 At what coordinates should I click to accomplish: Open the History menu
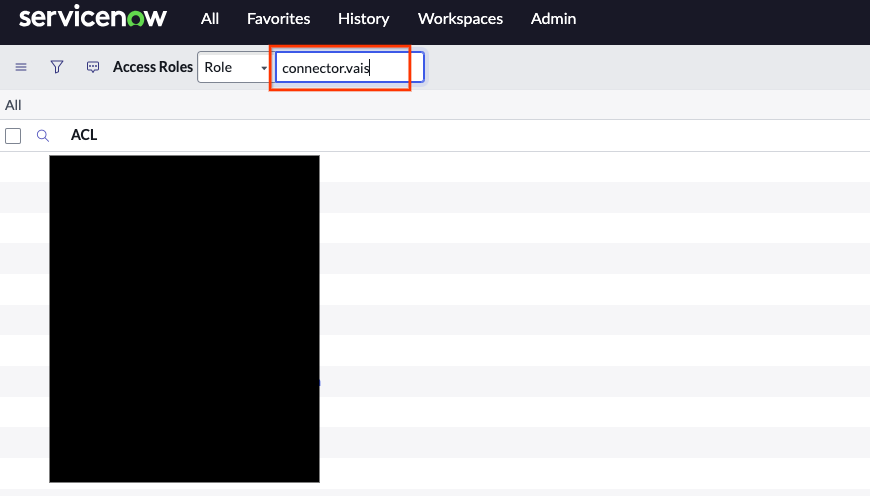coord(364,19)
